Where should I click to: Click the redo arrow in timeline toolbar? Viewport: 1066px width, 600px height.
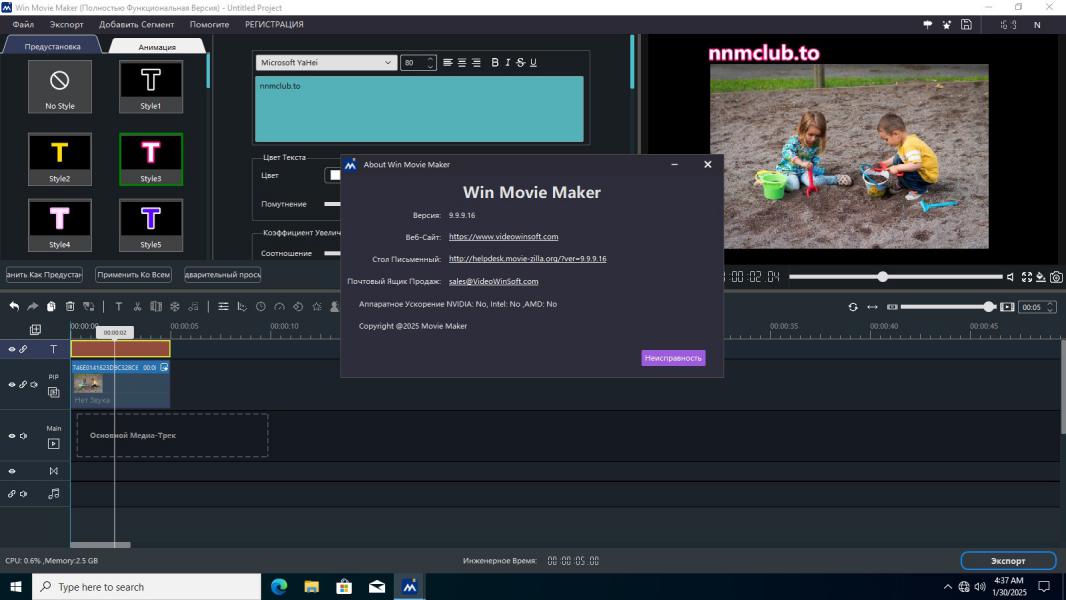coord(32,306)
